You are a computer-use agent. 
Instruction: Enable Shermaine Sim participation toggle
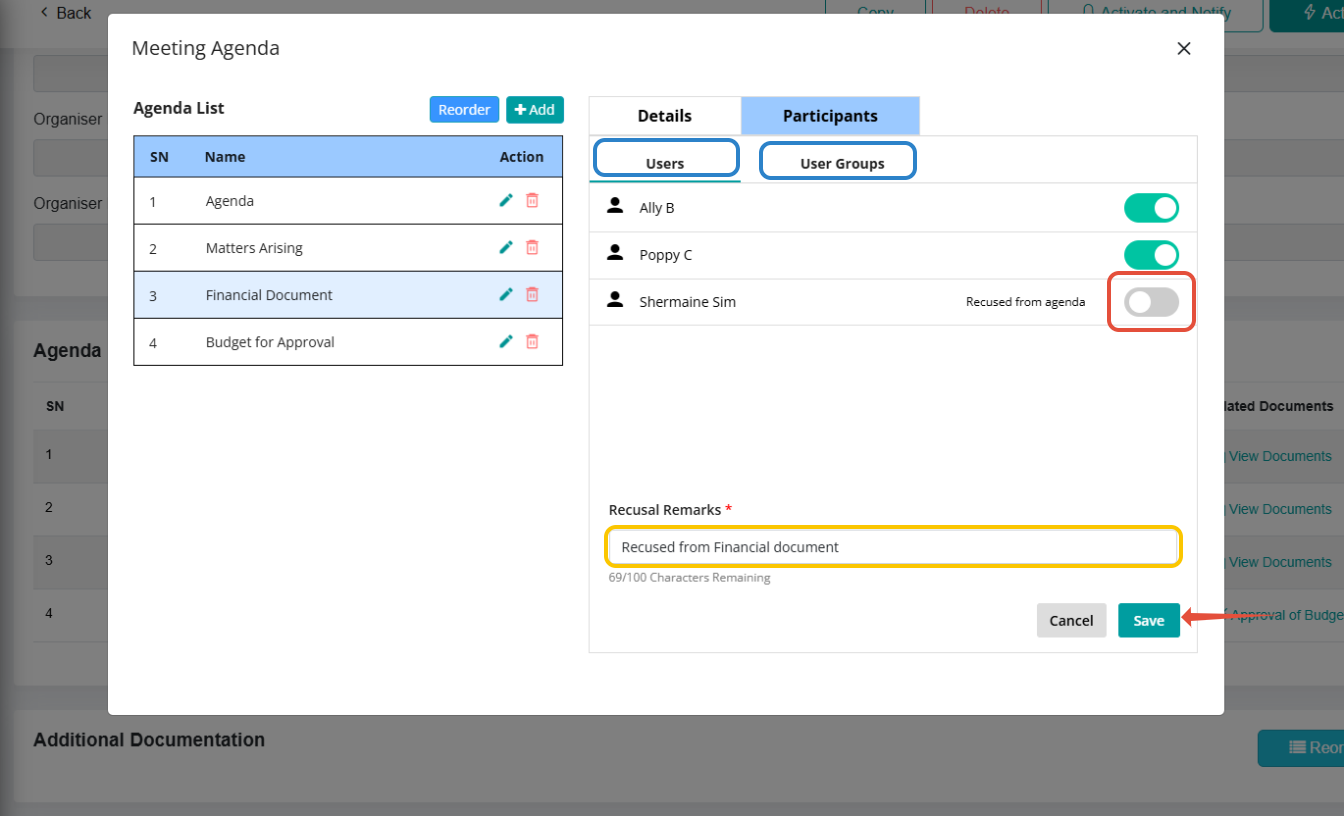[x=1151, y=302]
